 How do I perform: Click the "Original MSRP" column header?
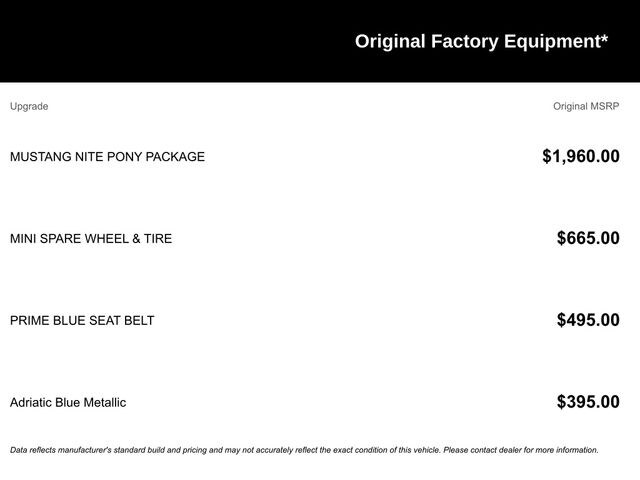pos(586,106)
